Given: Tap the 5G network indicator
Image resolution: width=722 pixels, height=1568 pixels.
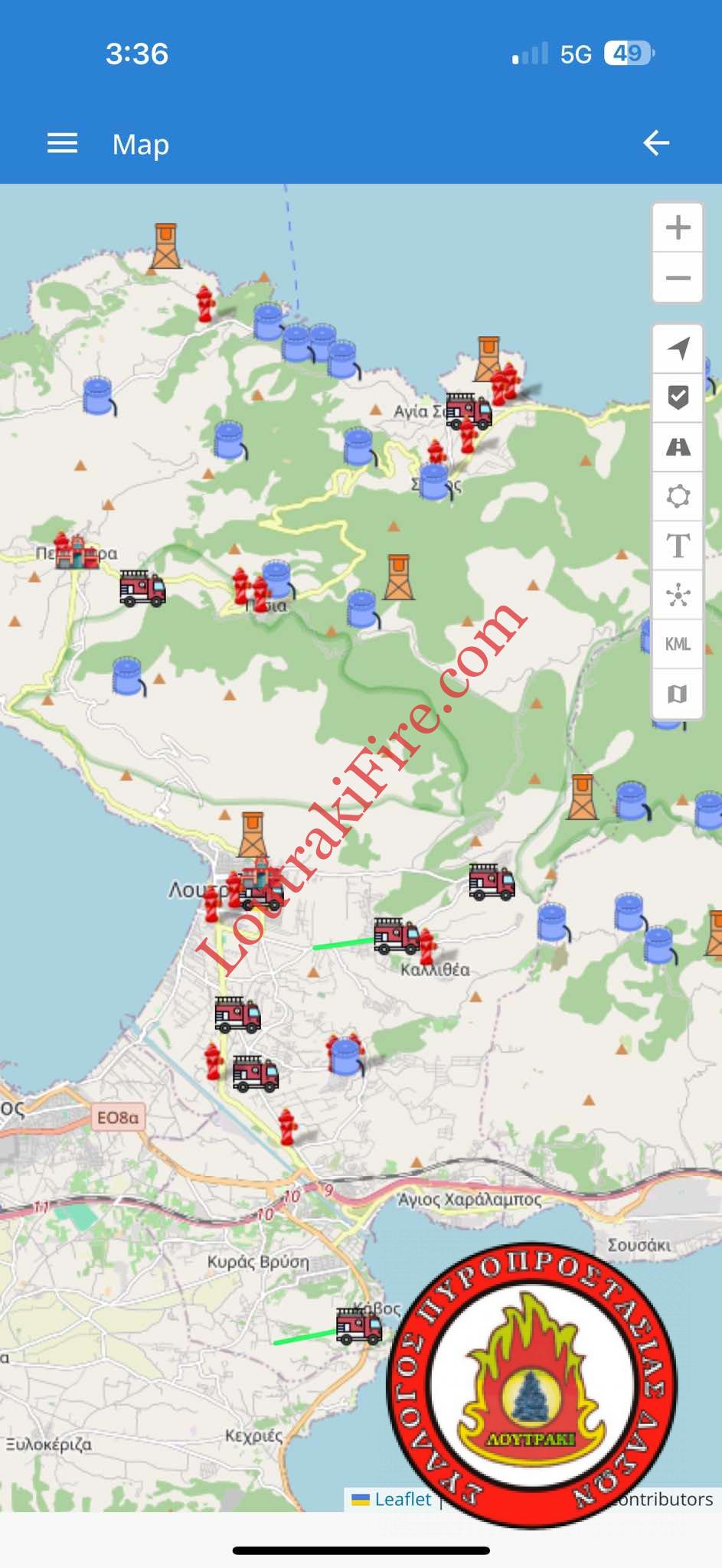Looking at the screenshot, I should (x=576, y=54).
